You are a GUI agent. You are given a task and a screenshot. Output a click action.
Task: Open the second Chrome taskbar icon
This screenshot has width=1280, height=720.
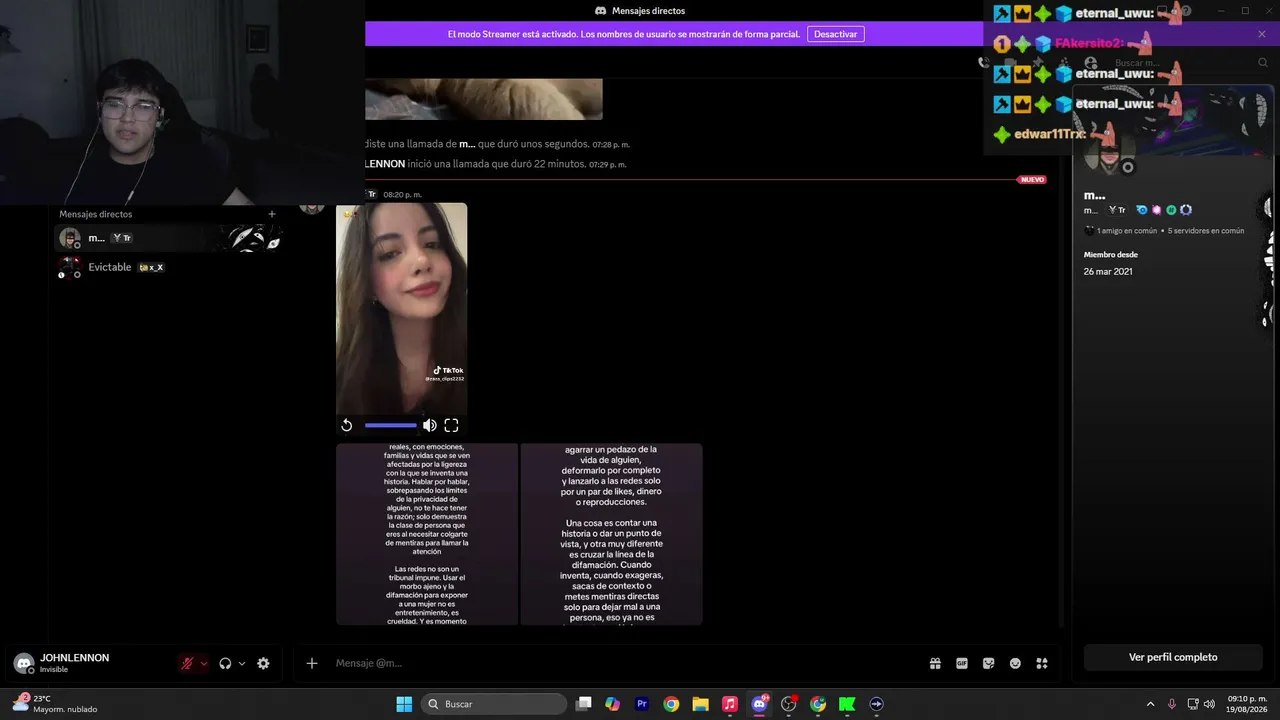(818, 704)
